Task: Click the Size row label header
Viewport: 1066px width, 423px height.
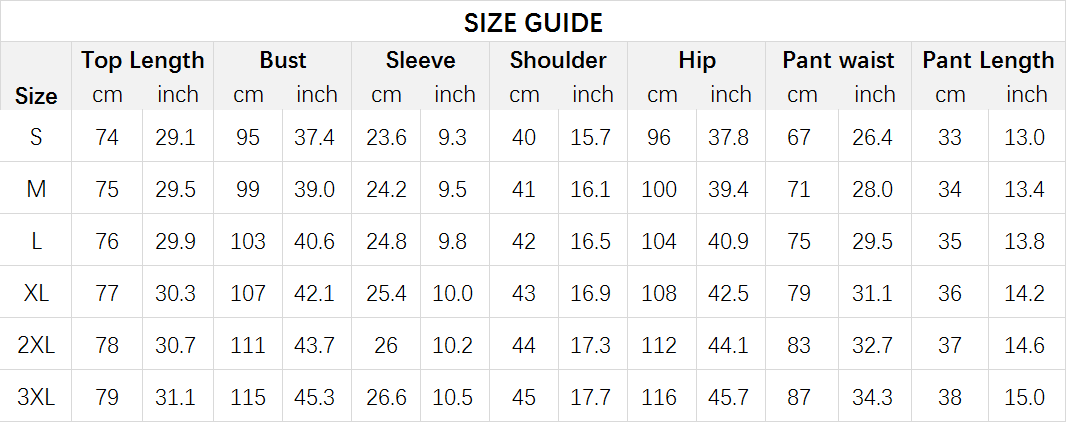Action: point(36,96)
